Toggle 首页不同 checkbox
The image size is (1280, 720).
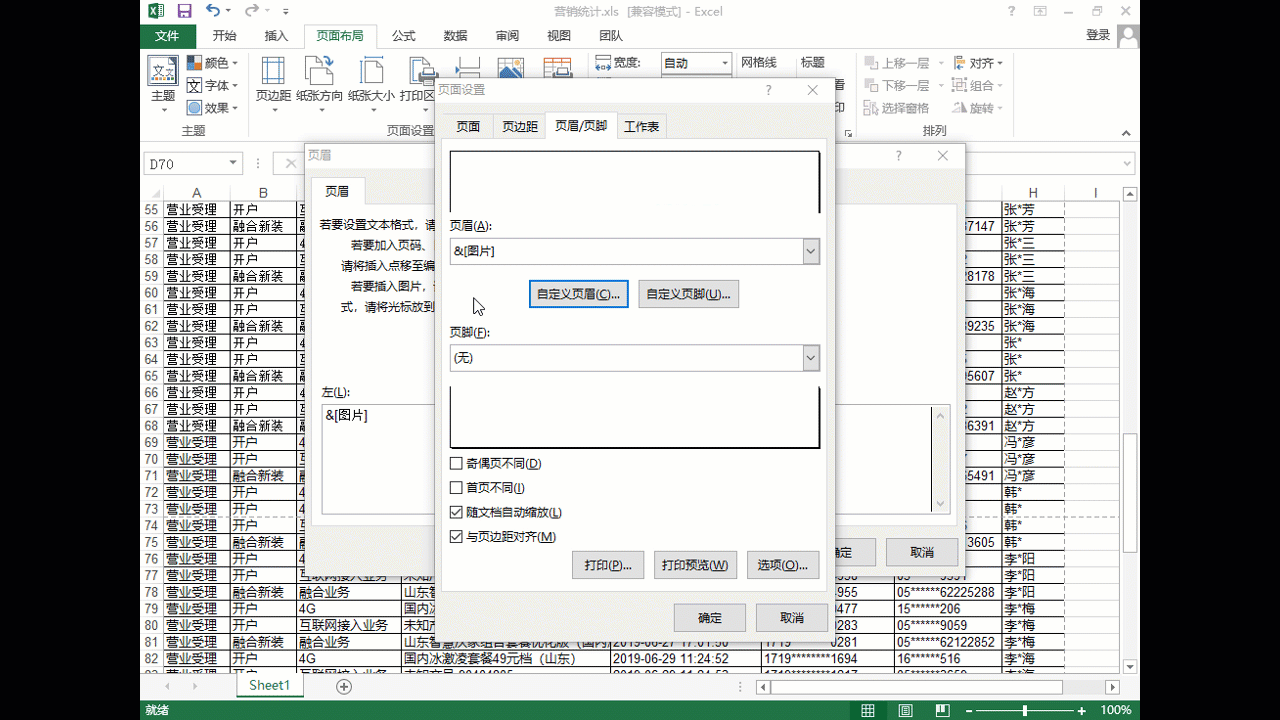point(457,488)
